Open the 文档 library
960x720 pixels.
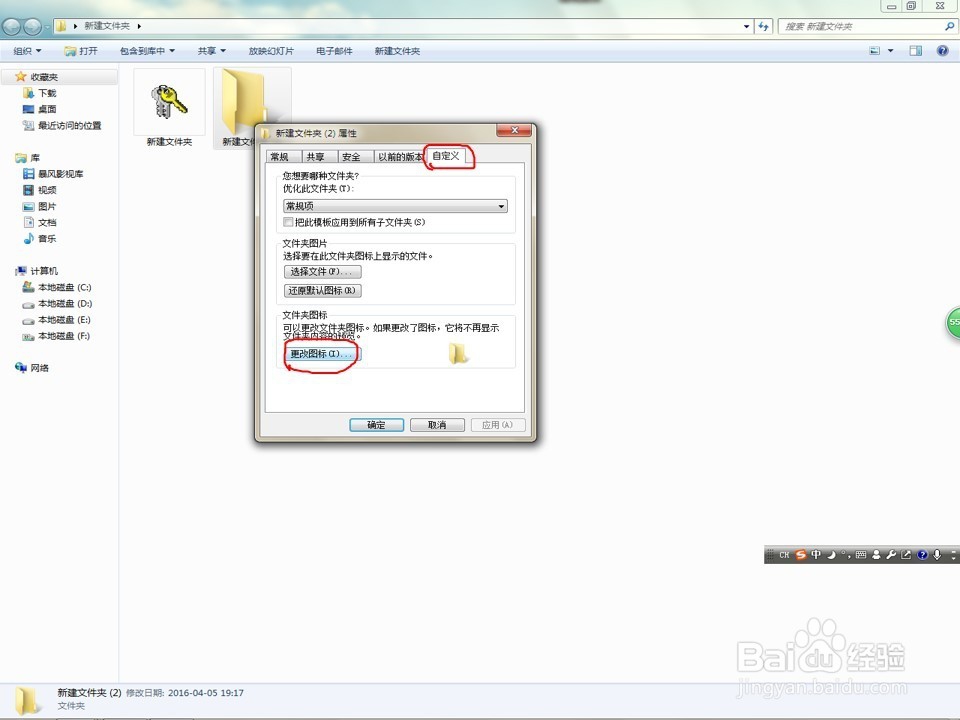coord(47,223)
